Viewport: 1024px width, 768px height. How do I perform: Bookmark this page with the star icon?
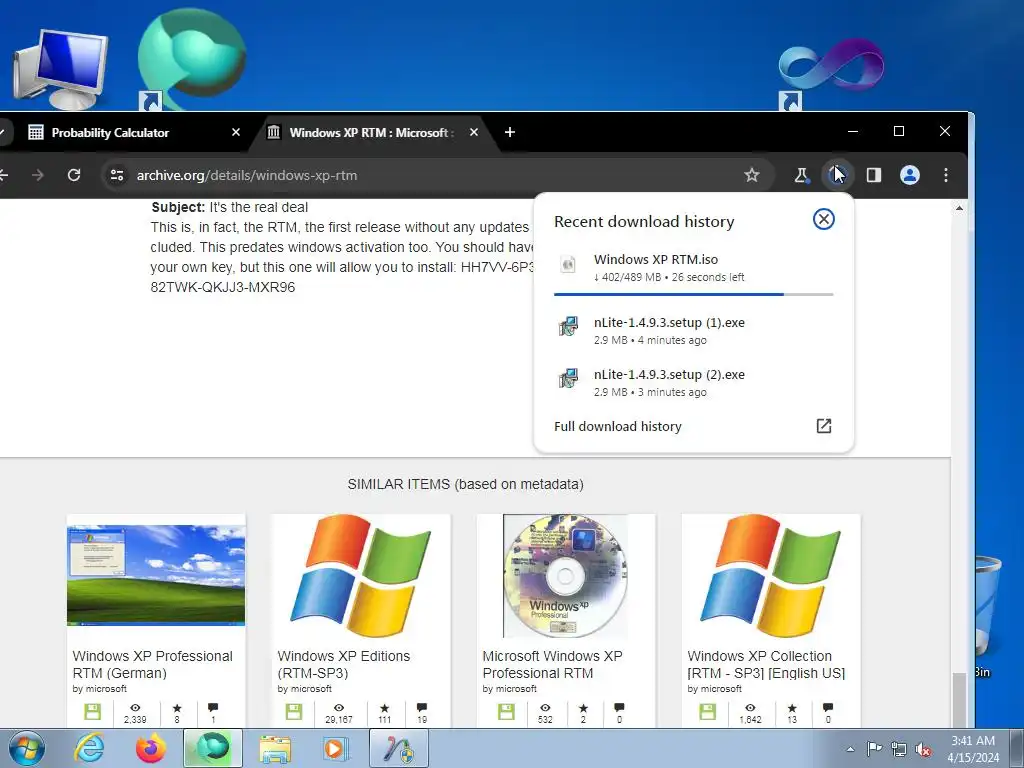752,175
